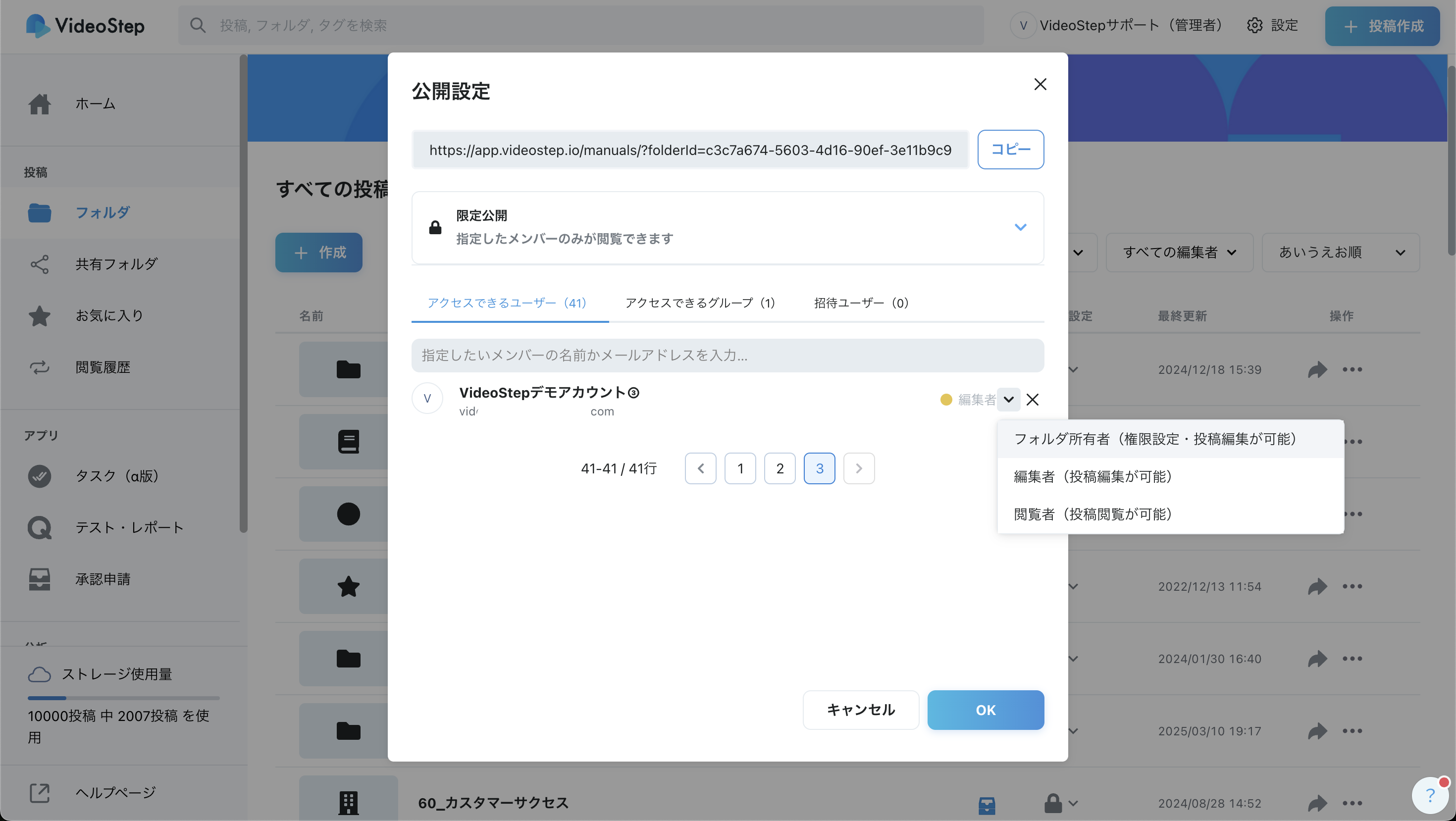This screenshot has height=821, width=1456.
Task: Click the member name search input field
Action: tap(727, 356)
